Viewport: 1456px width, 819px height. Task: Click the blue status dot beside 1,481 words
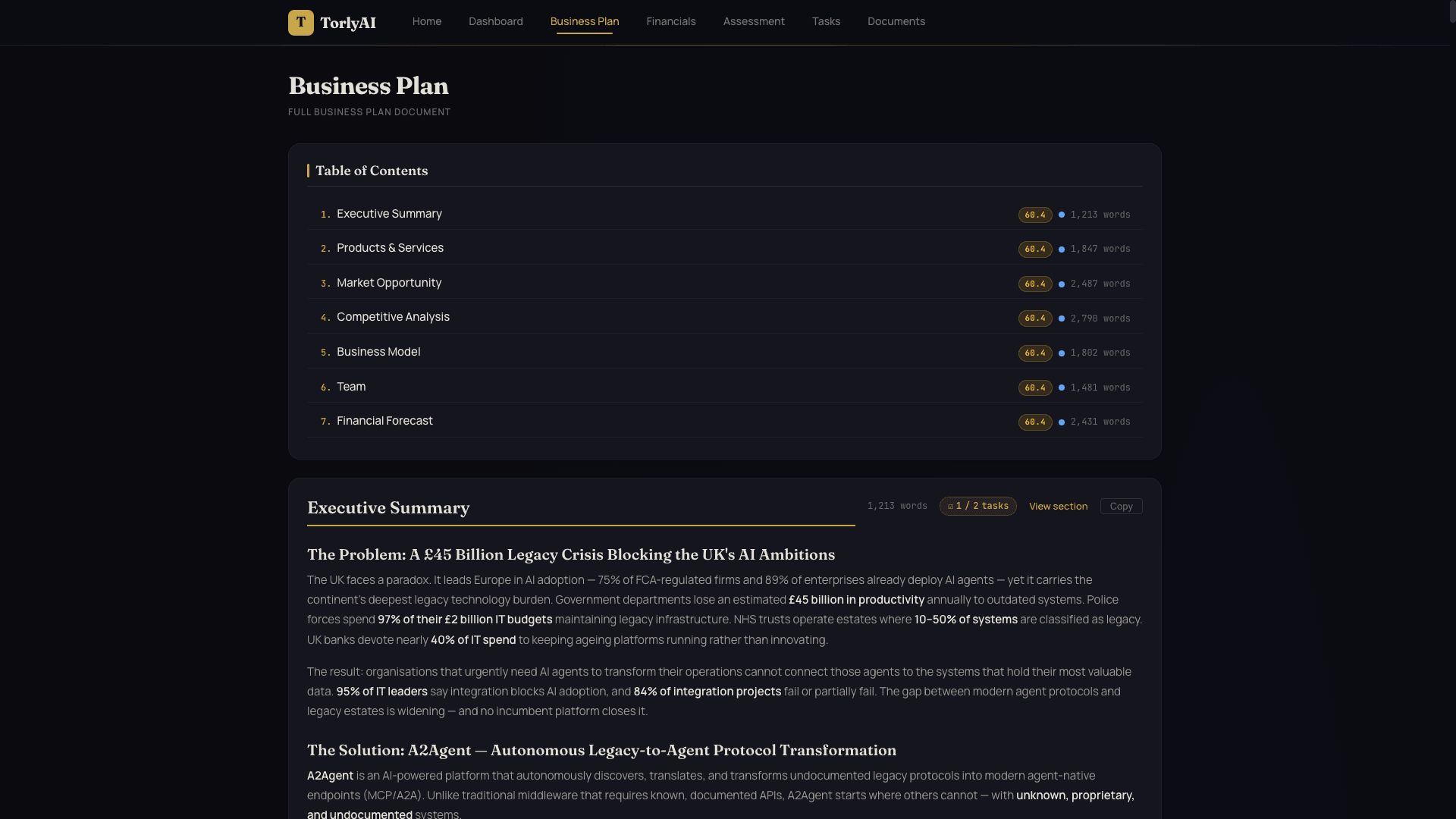pos(1062,388)
